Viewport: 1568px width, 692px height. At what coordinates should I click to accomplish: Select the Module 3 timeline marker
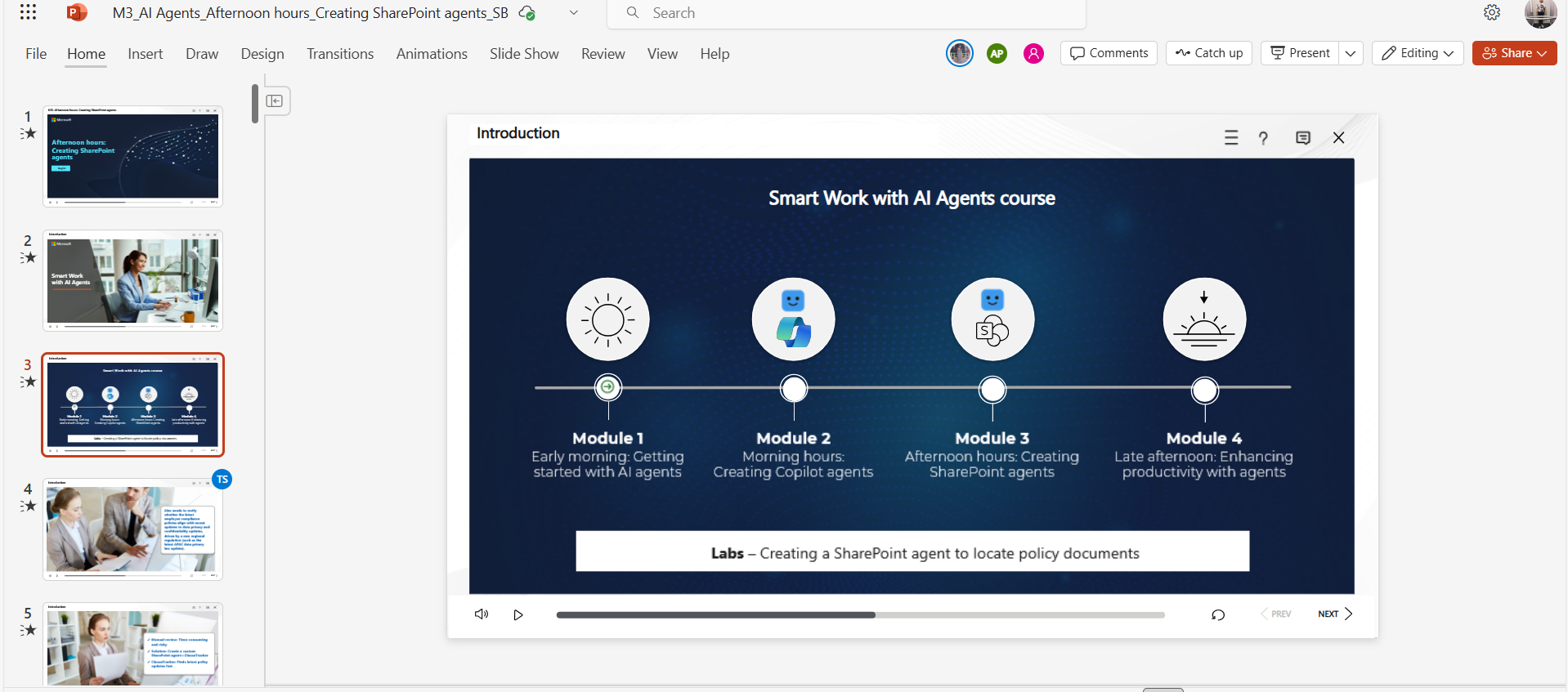tap(992, 389)
